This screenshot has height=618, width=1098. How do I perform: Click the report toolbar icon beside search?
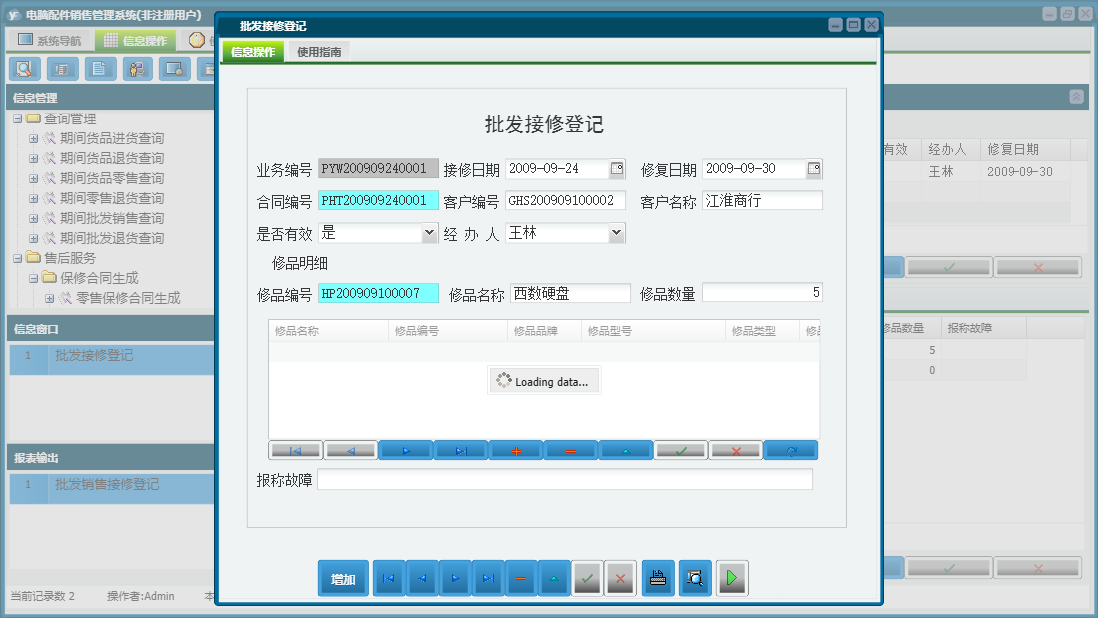pos(62,69)
